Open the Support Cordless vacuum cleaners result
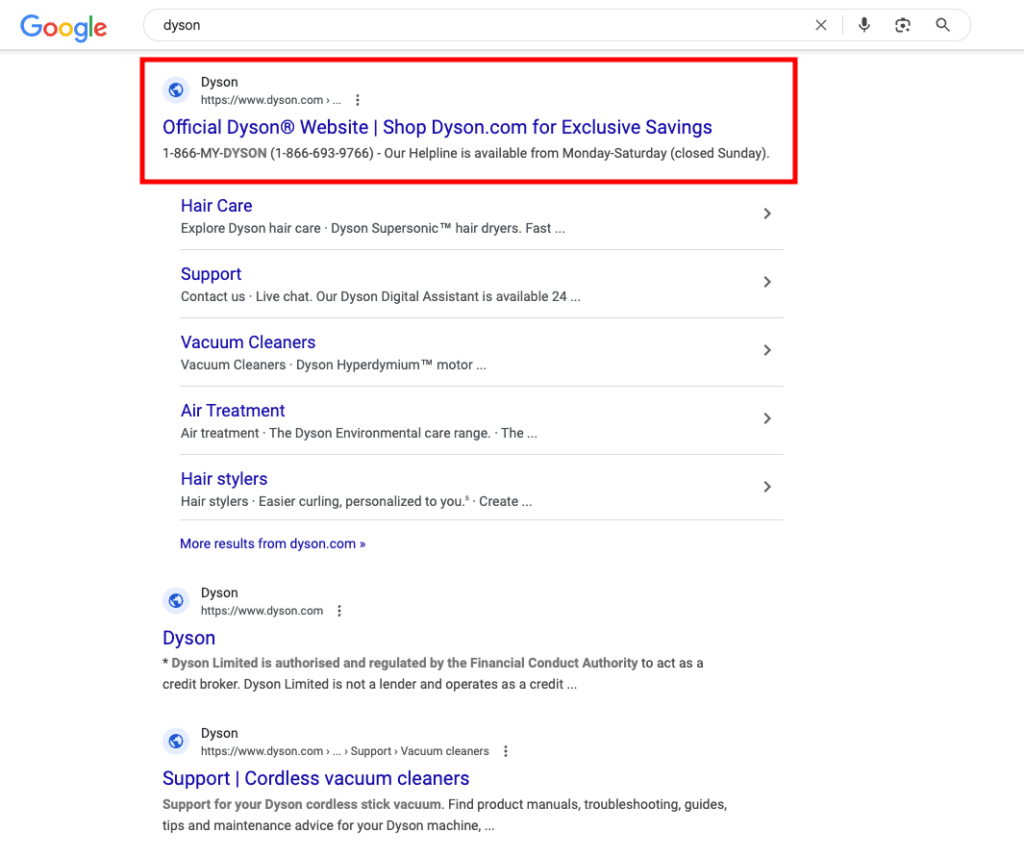 (315, 778)
